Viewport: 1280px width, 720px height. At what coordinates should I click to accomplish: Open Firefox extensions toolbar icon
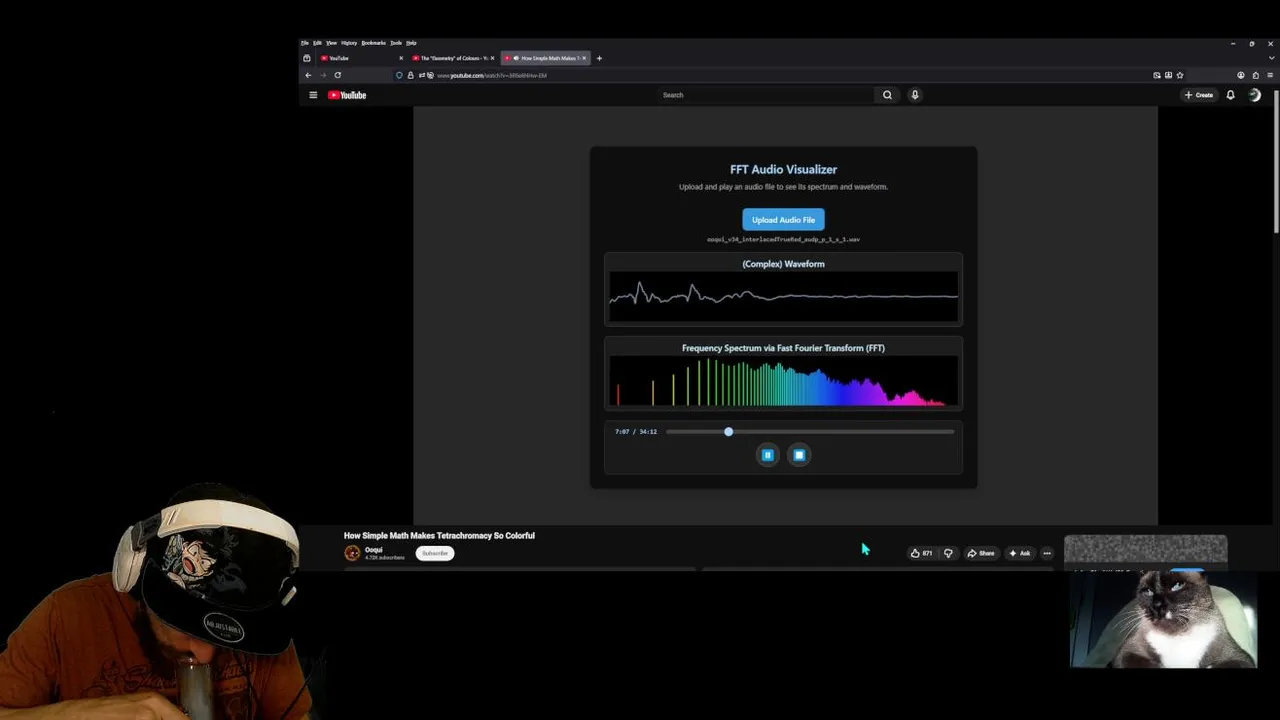(1256, 75)
